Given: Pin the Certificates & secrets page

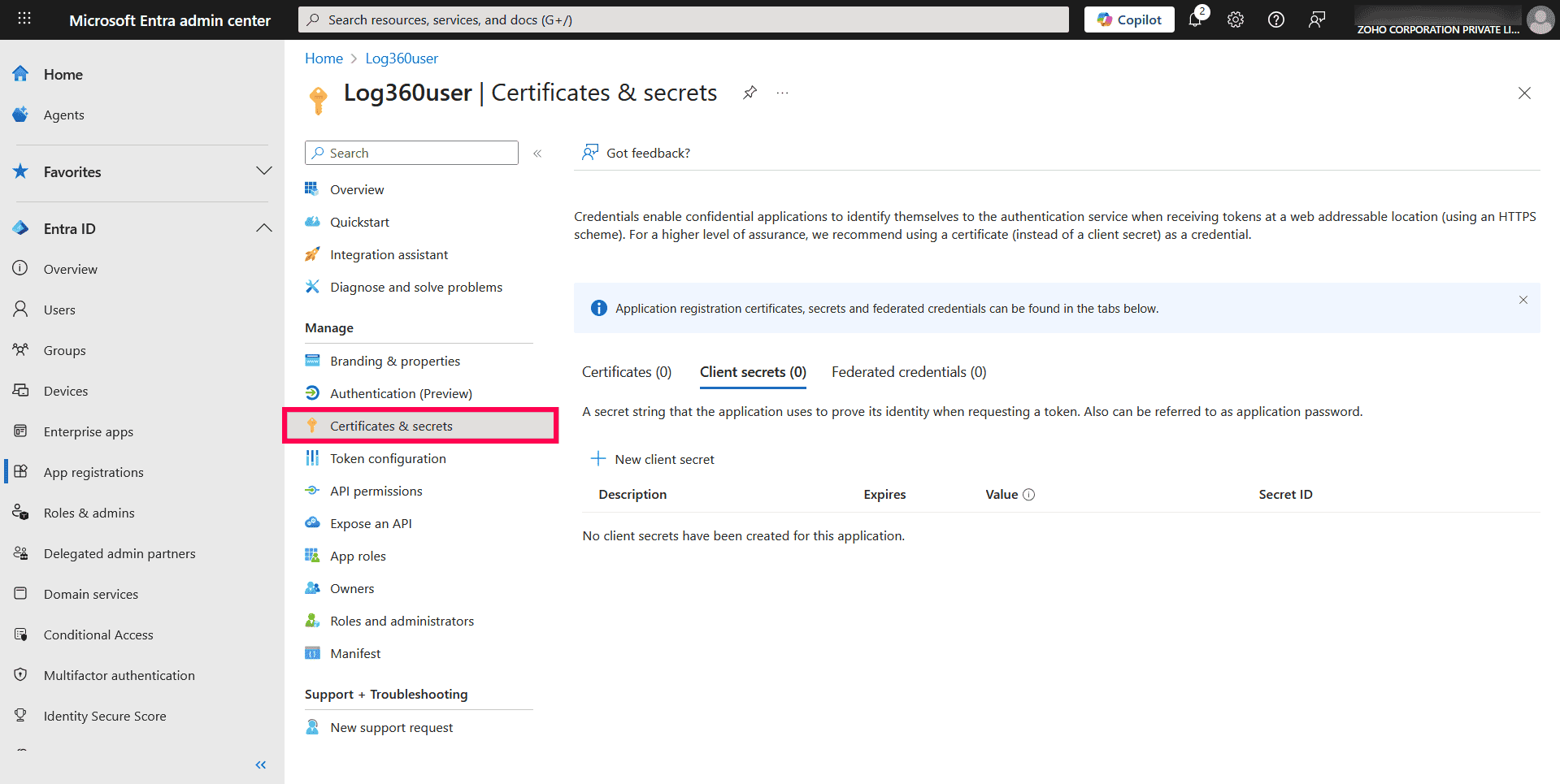Looking at the screenshot, I should 749,93.
